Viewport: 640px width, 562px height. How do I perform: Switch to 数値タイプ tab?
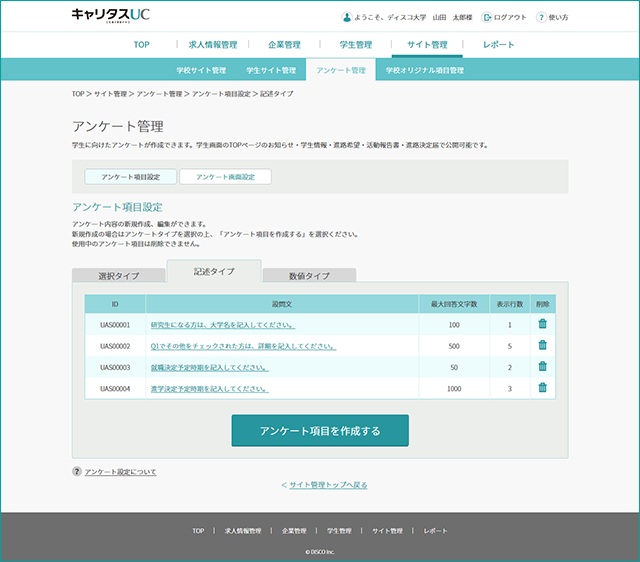point(309,275)
